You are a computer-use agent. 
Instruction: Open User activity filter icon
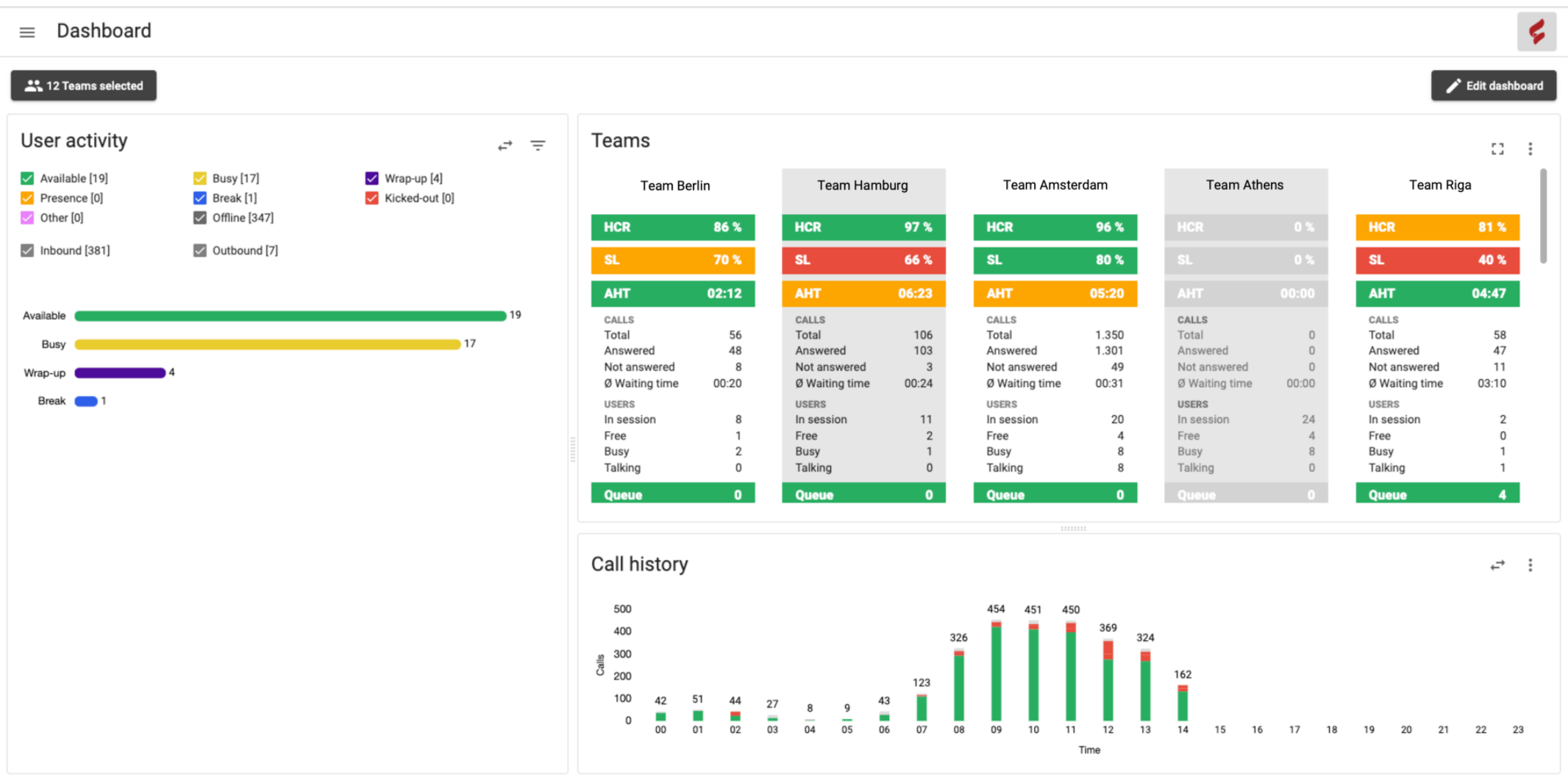[538, 146]
